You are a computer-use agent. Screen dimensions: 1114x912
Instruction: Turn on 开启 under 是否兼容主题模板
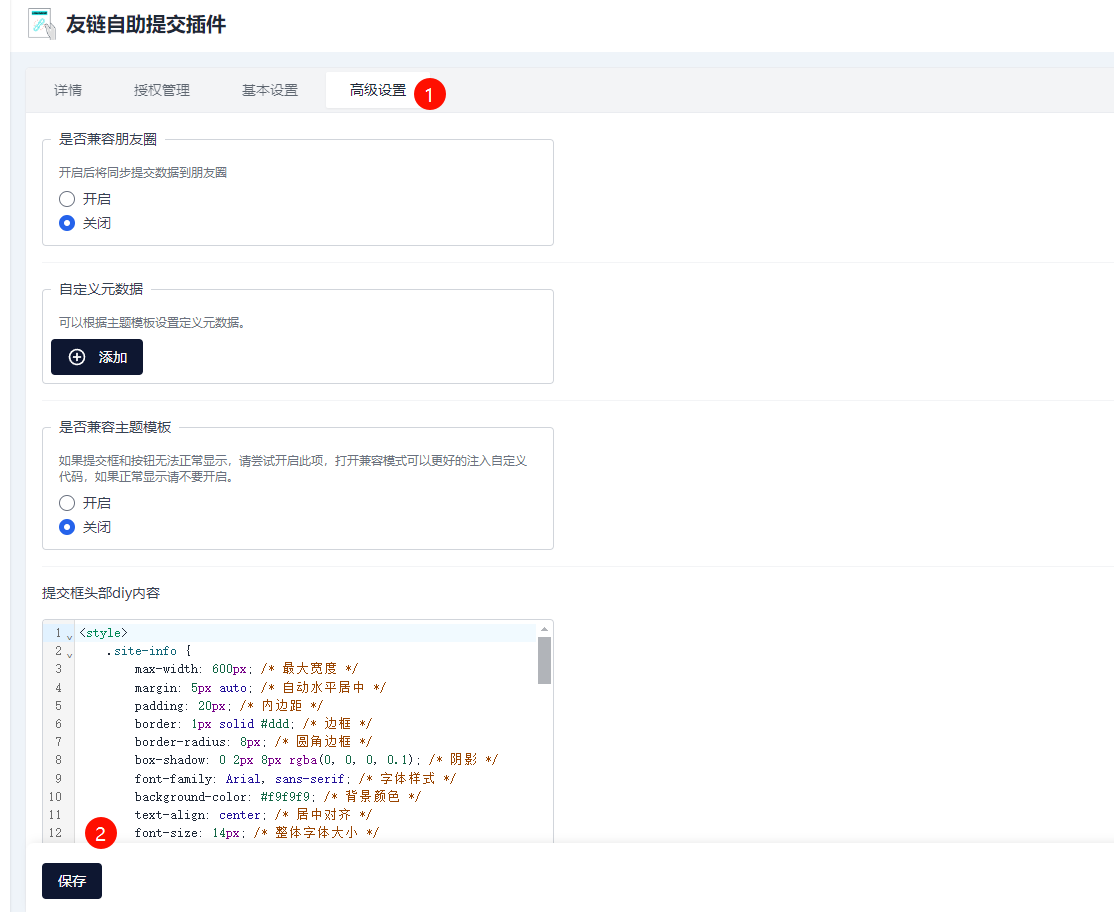tap(68, 503)
